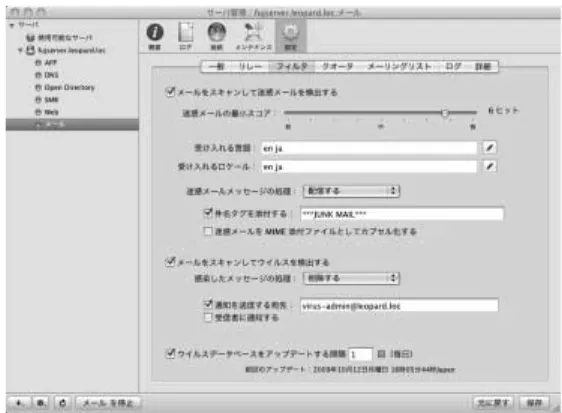Select the highlighted メール service row

coord(72,124)
